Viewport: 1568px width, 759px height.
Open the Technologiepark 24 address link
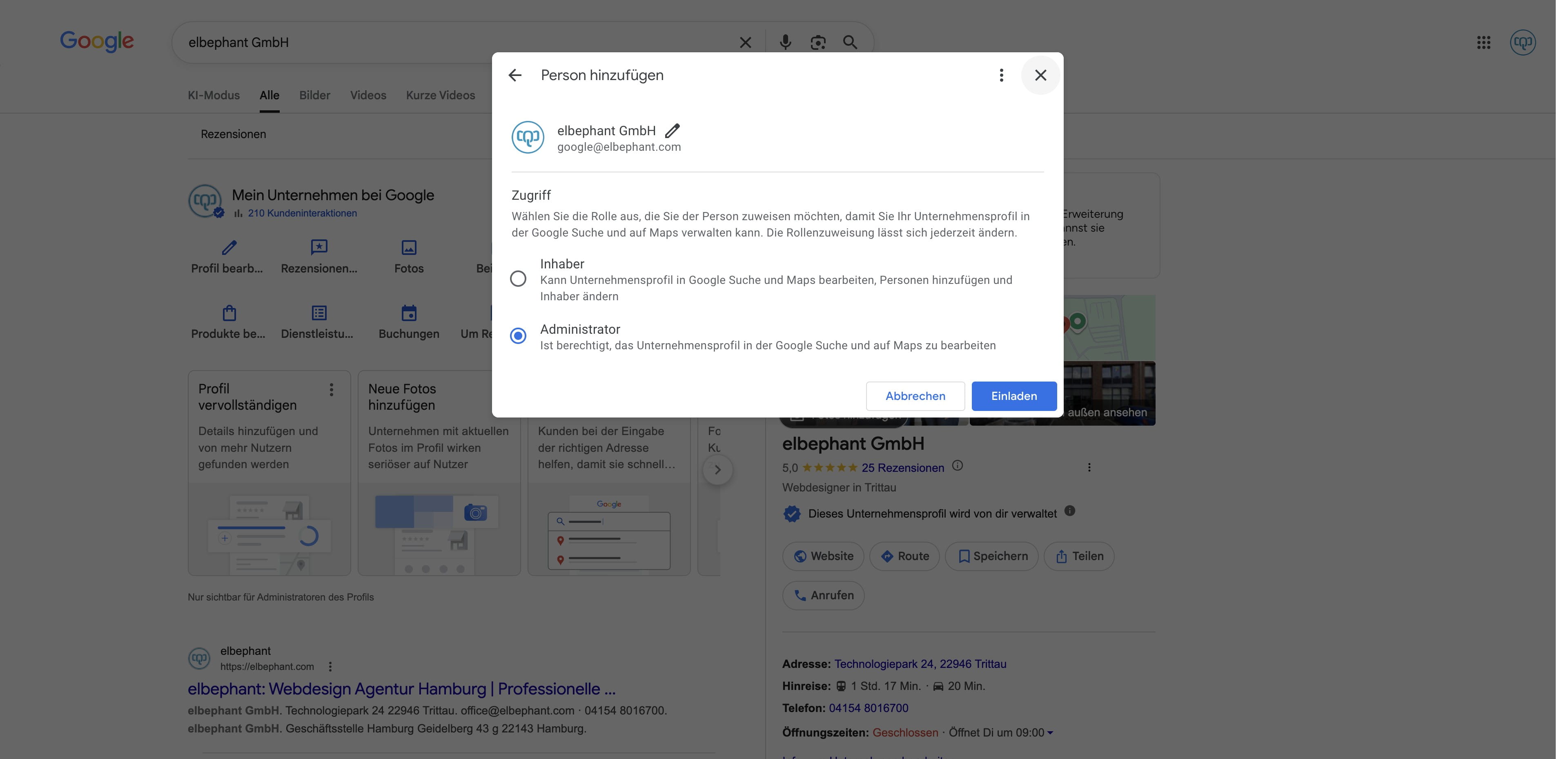pyautogui.click(x=920, y=664)
